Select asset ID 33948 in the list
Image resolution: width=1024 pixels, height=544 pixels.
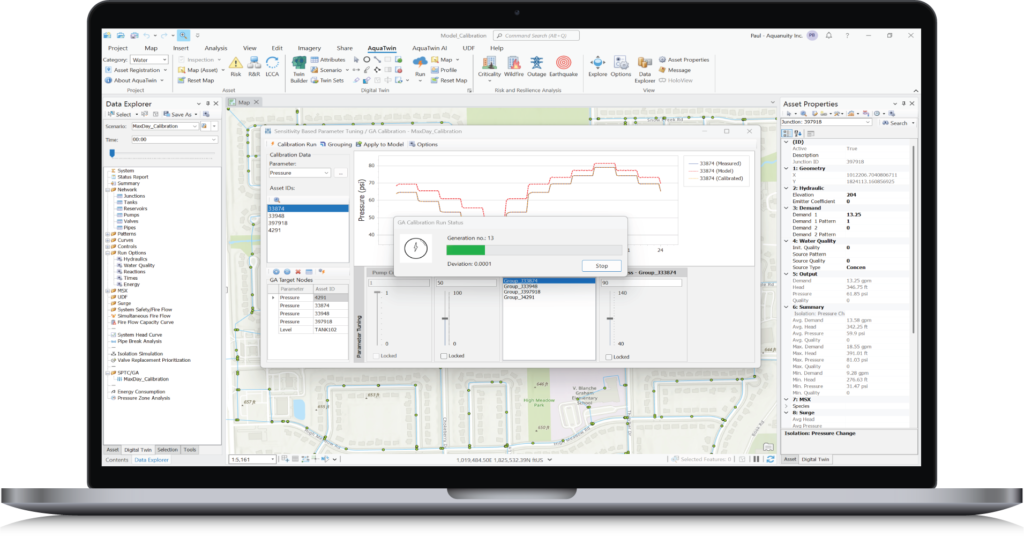308,216
